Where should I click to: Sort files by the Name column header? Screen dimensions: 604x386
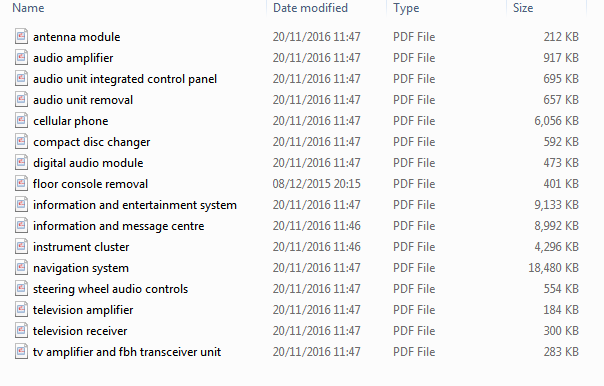(28, 8)
